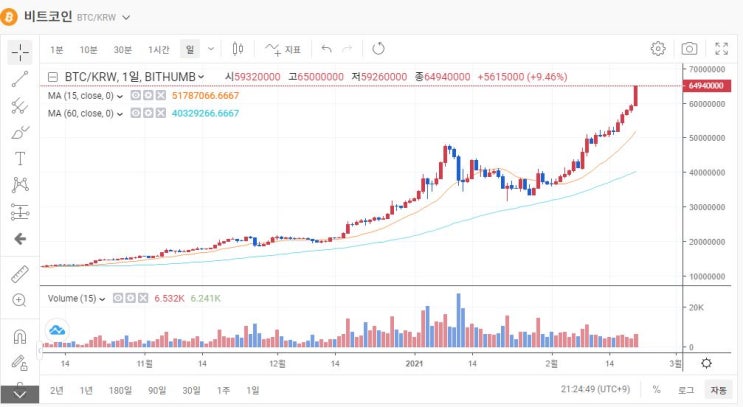Click the MA 60 value 40329266.6667
The image size is (743, 407).
pyautogui.click(x=205, y=113)
